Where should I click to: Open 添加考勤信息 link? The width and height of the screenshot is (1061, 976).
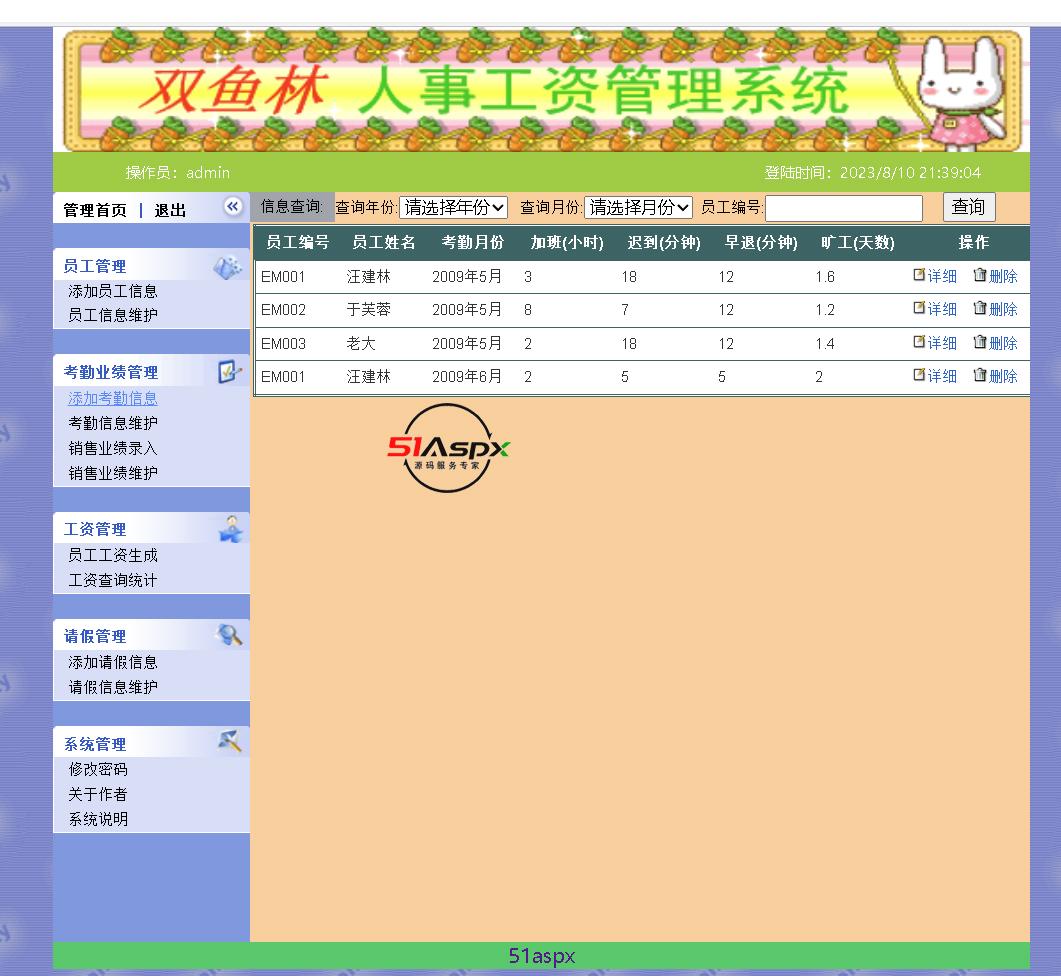pos(113,399)
